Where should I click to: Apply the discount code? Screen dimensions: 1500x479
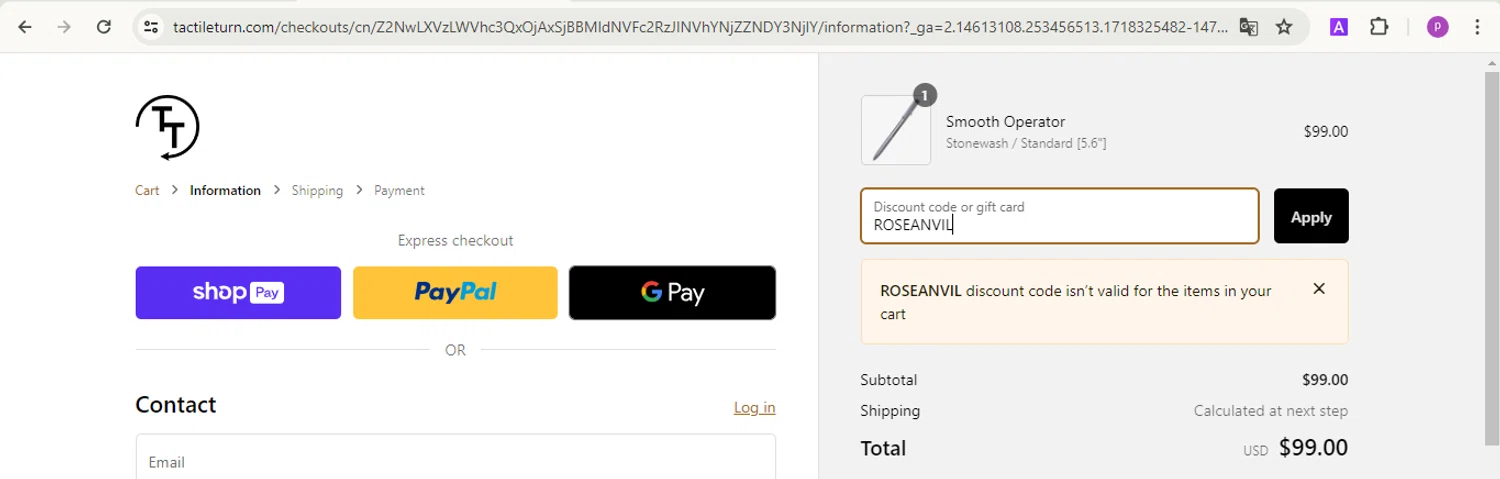pyautogui.click(x=1311, y=216)
